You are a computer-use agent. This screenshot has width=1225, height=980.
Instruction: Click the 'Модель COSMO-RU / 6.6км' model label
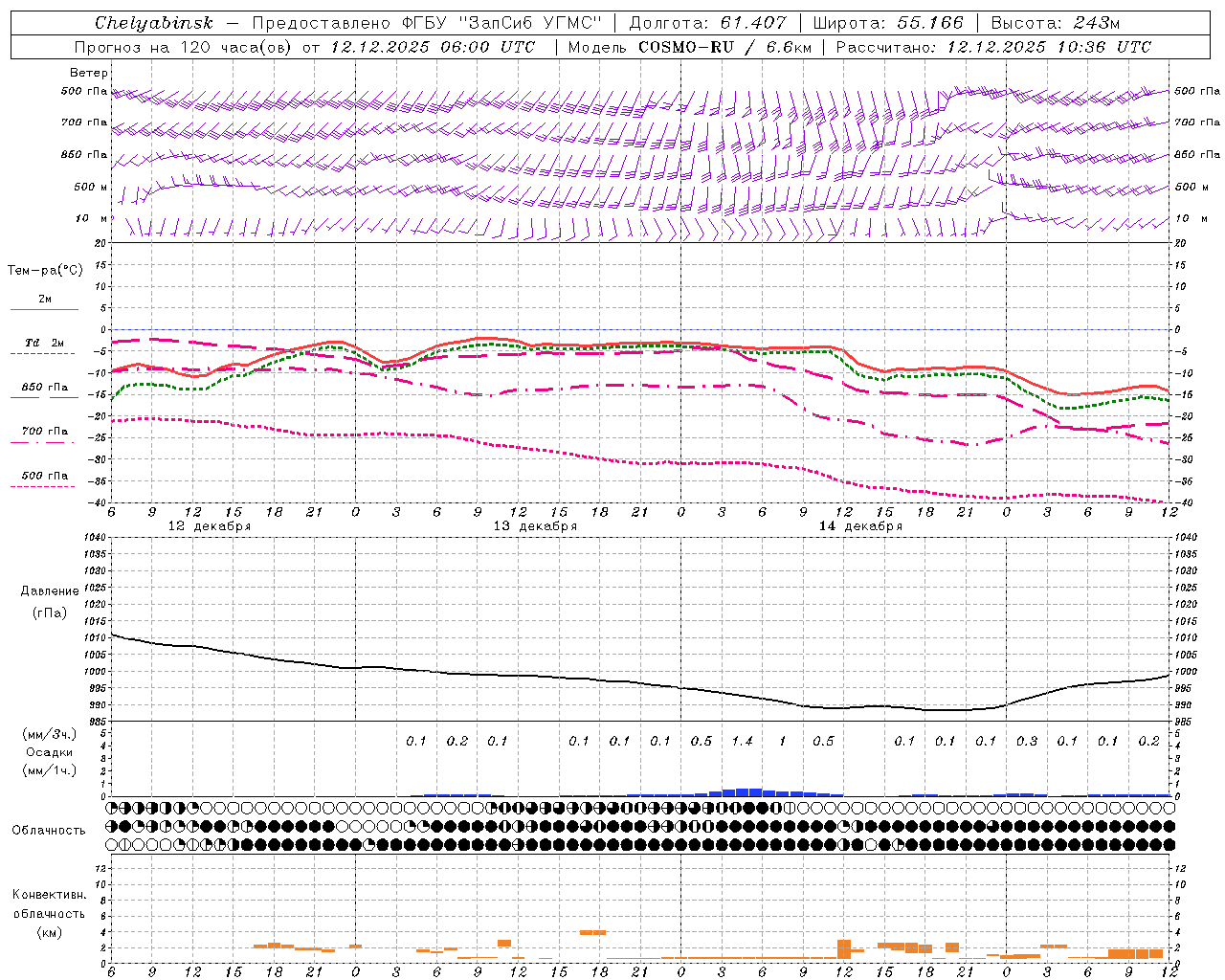point(689,47)
